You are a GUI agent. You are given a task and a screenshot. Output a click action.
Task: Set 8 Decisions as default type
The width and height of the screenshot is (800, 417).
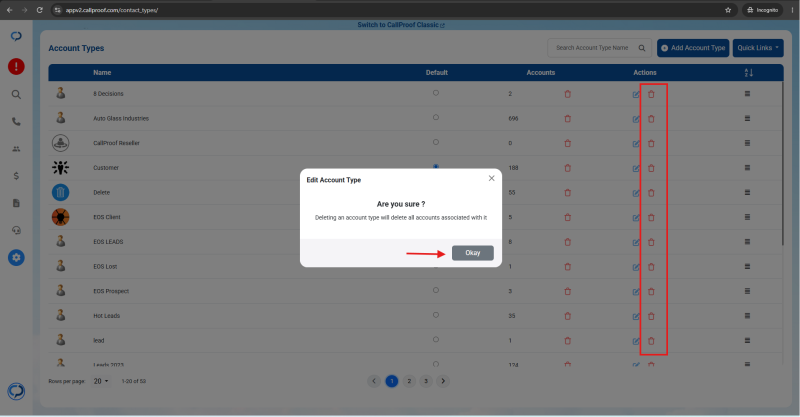coord(436,93)
